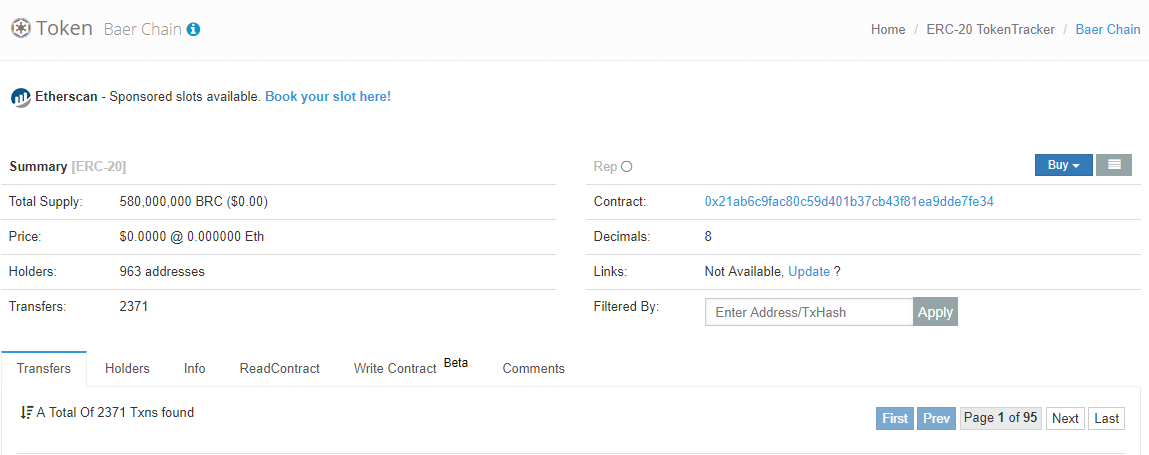Select the Decimals value 8

pos(708,237)
